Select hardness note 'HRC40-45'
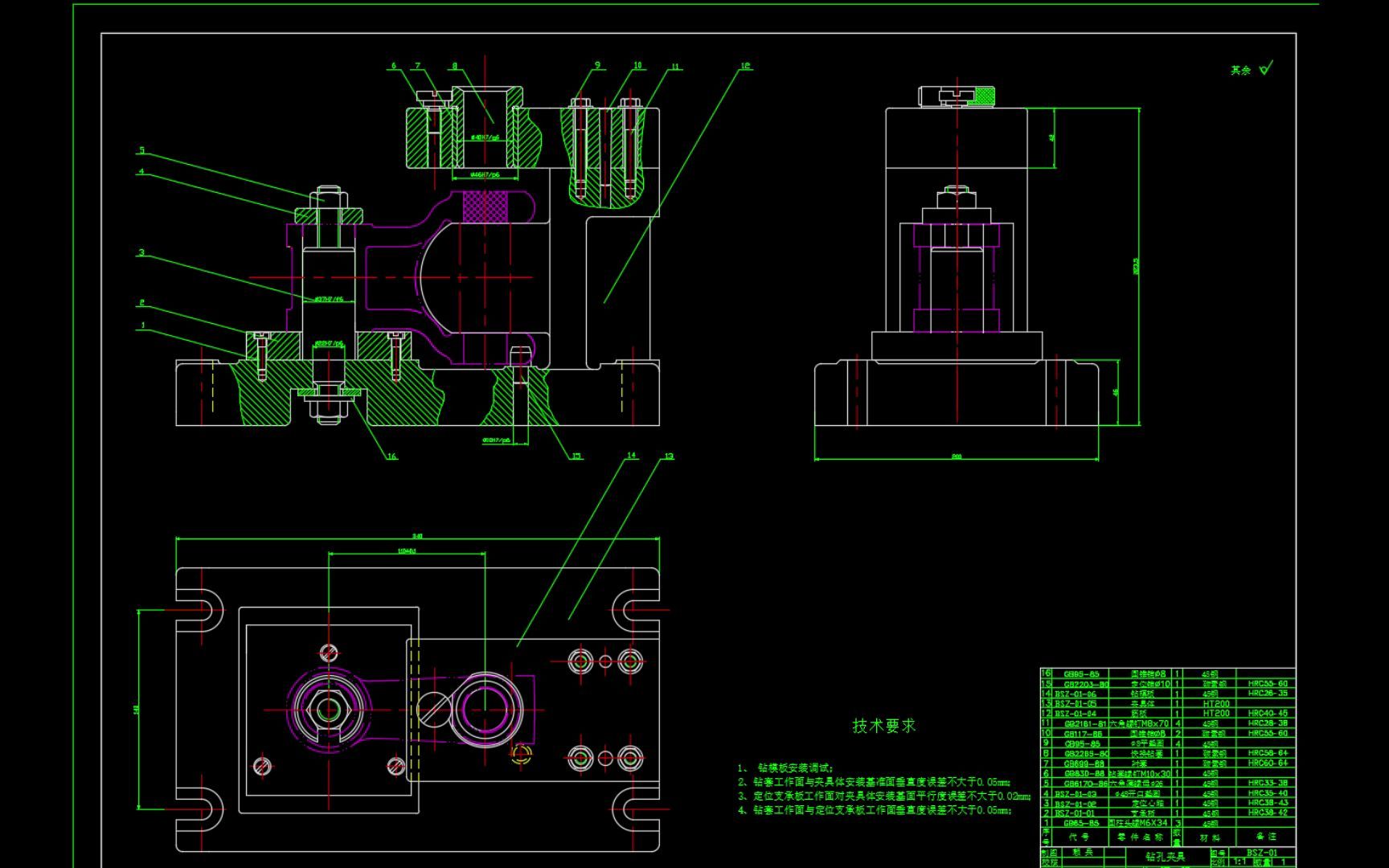Image resolution: width=1389 pixels, height=868 pixels. [x=1268, y=713]
